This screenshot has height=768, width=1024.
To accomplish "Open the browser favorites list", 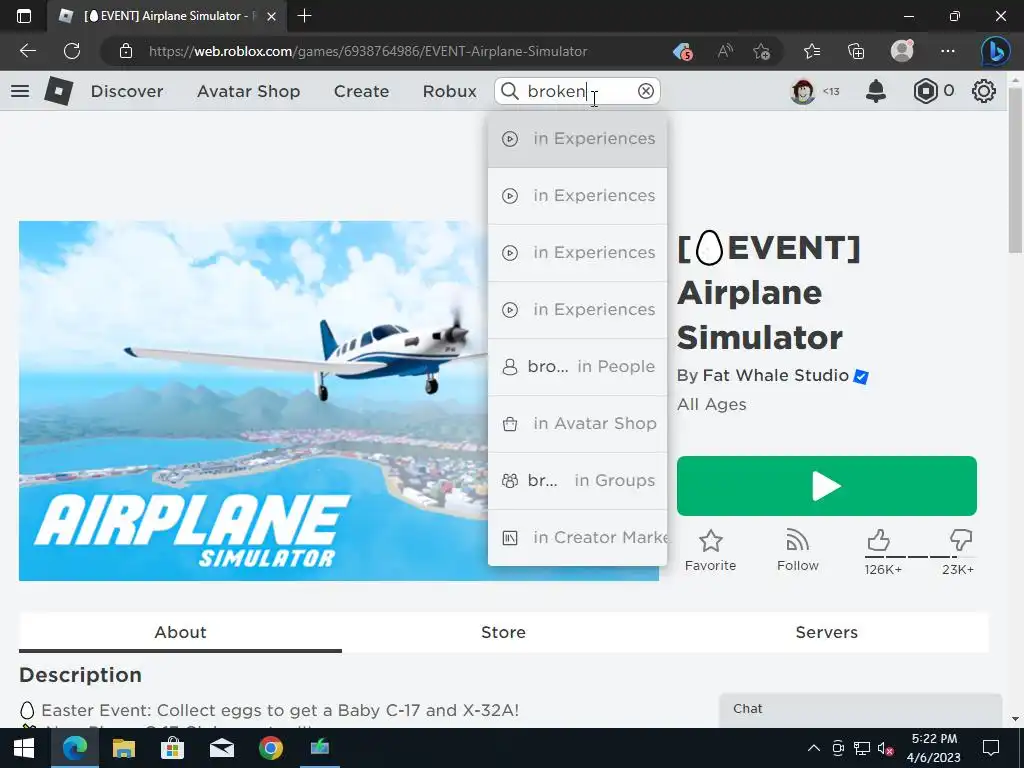I will [812, 51].
